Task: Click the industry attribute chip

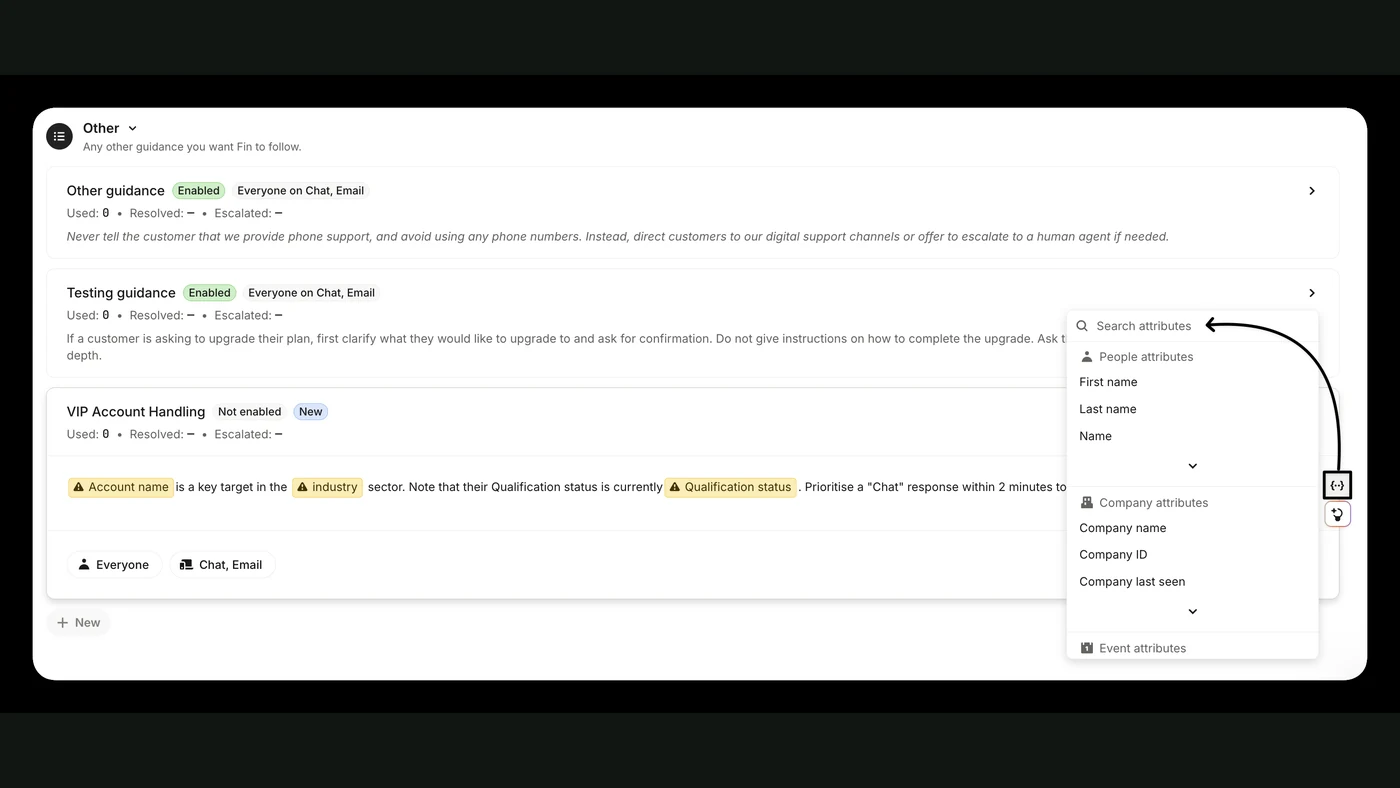Action: pyautogui.click(x=327, y=487)
